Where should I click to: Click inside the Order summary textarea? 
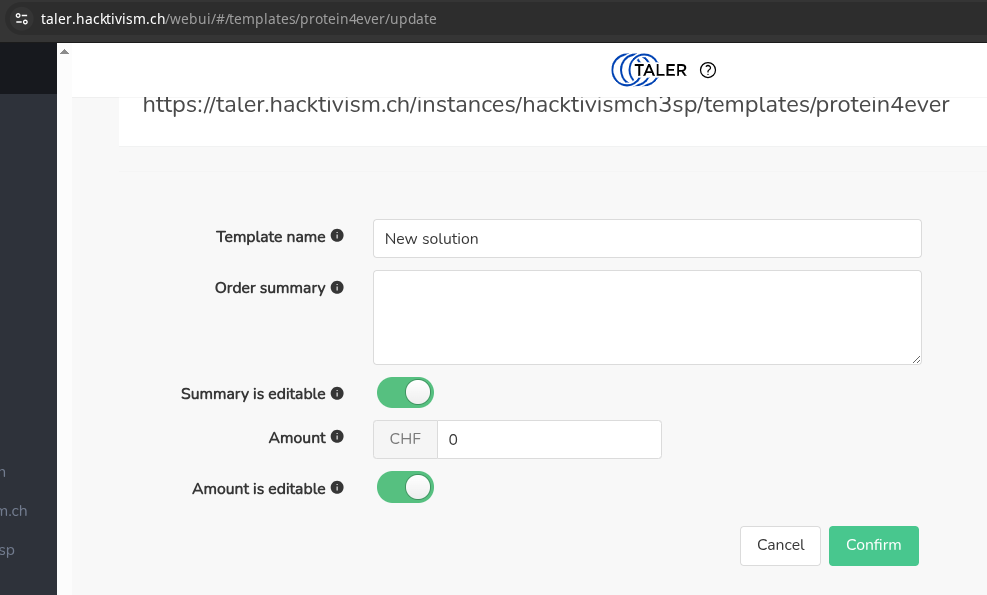coord(647,317)
